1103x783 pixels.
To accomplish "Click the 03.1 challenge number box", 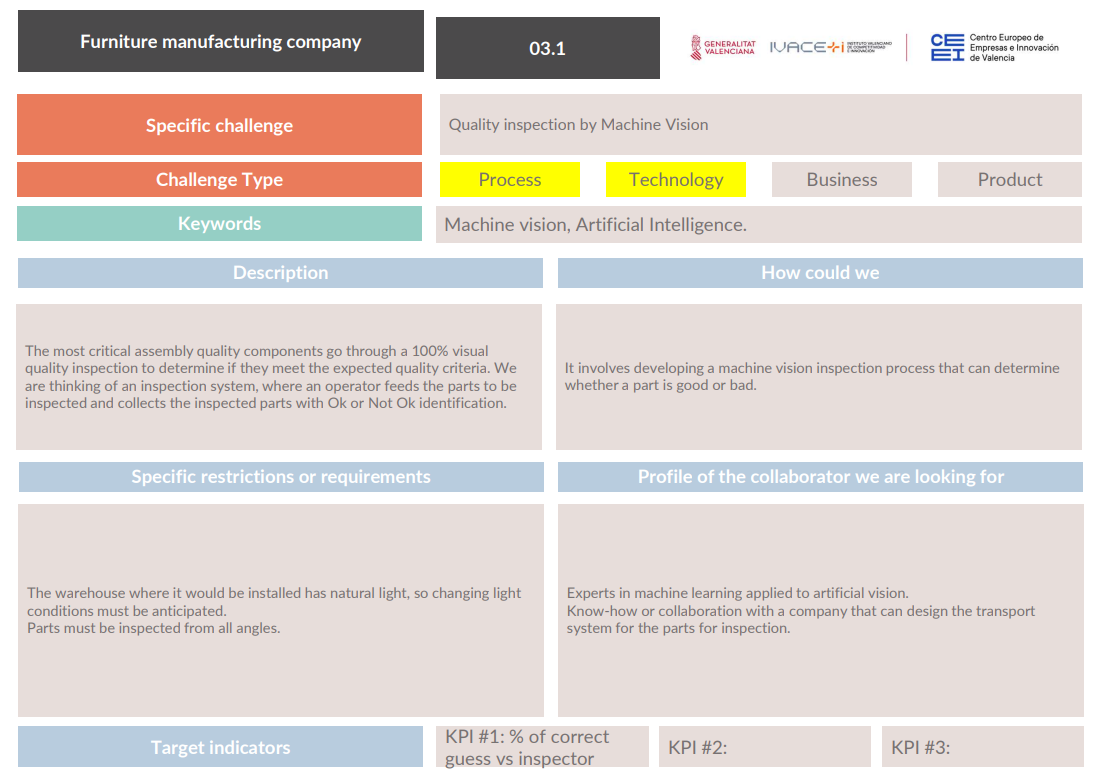I will click(547, 48).
